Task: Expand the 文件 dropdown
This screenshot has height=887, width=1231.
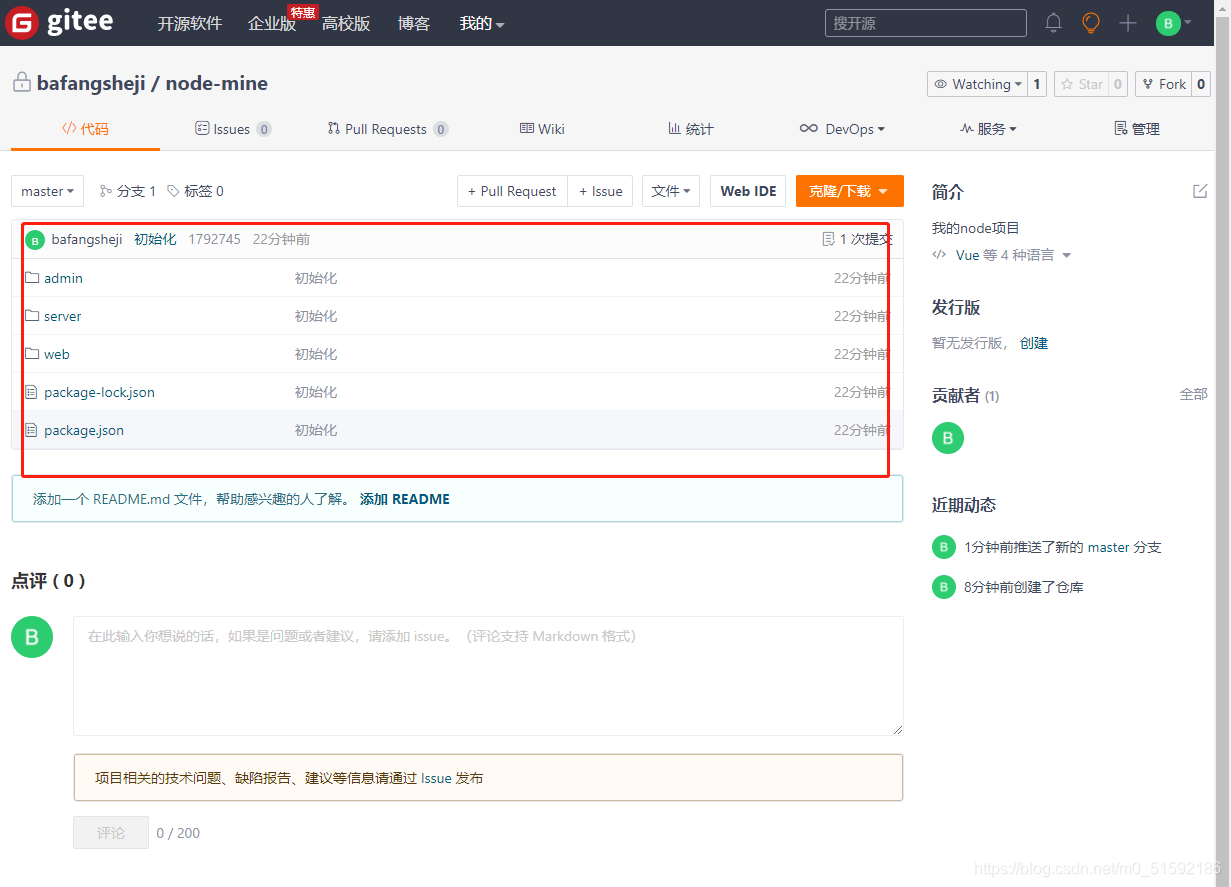Action: point(671,191)
